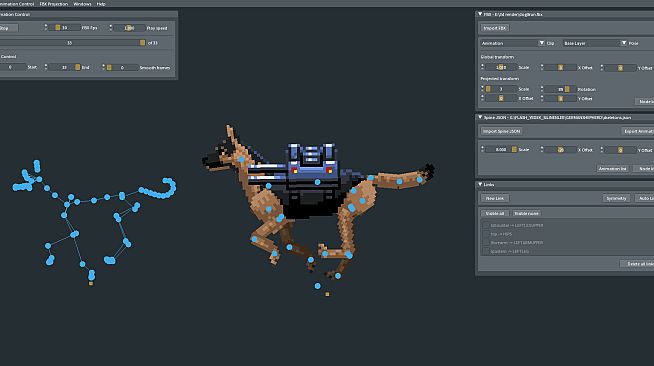Open the Animation Control menu

(17, 4)
